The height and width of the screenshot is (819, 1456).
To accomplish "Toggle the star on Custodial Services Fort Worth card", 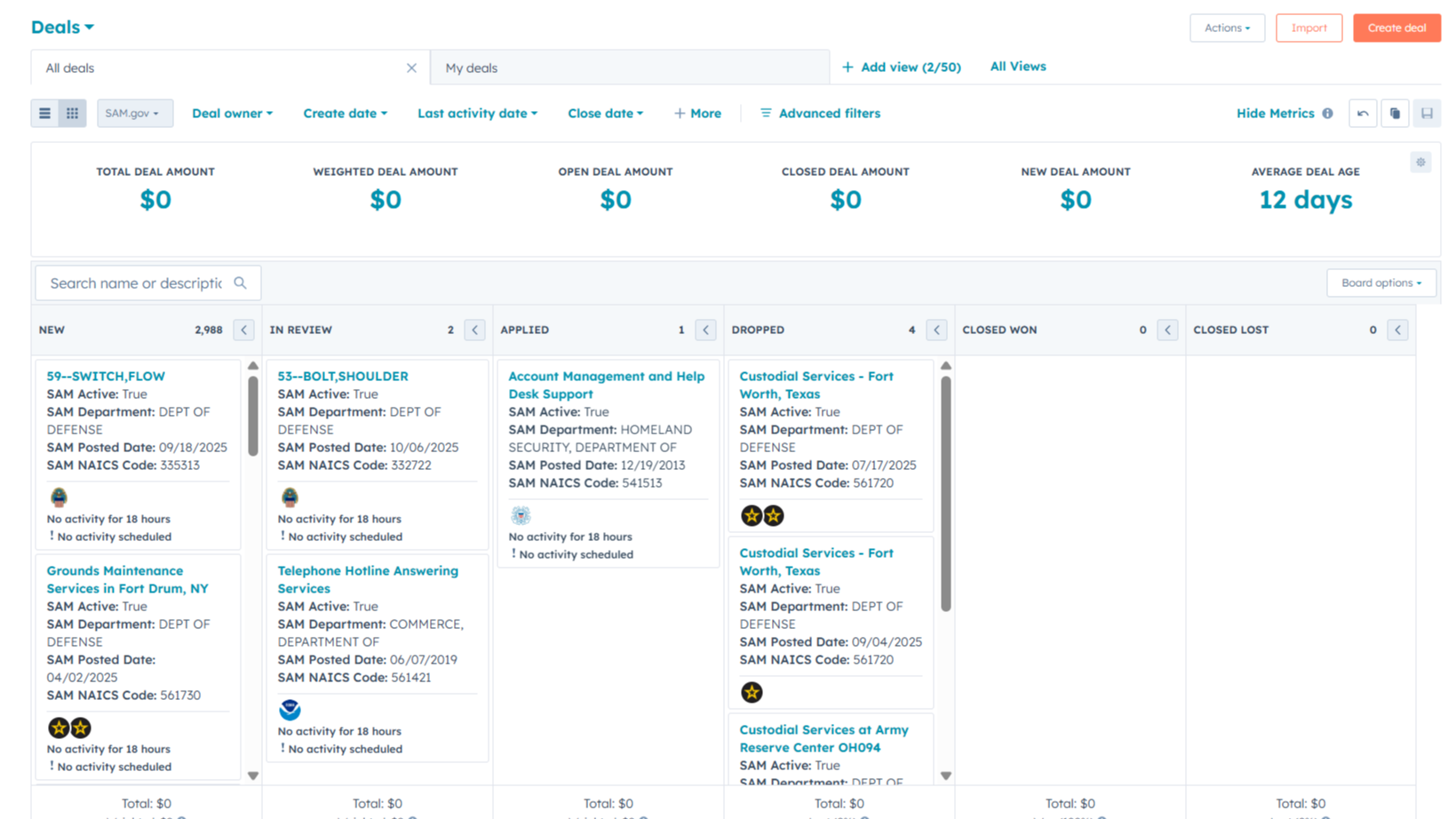I will [752, 514].
